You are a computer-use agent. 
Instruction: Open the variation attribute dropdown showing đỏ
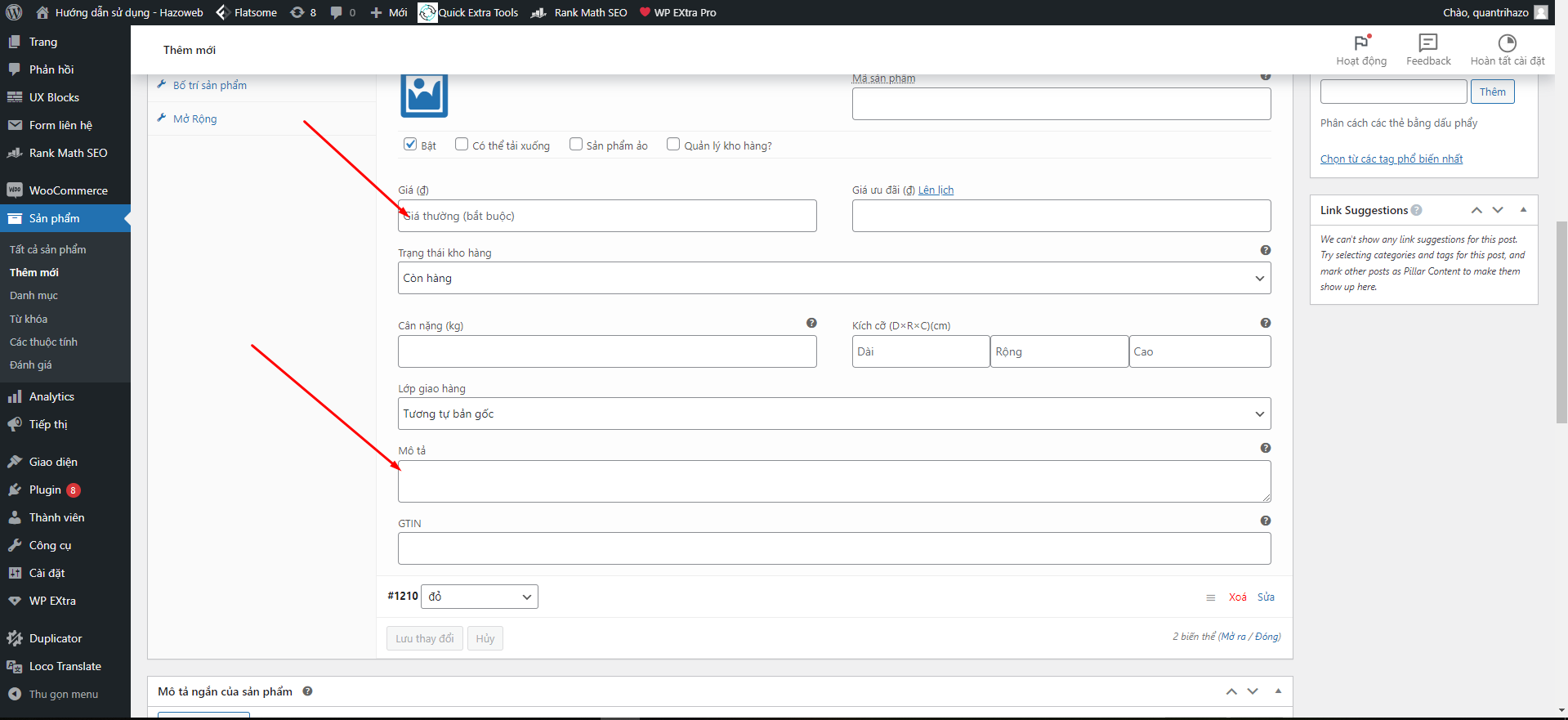click(479, 597)
